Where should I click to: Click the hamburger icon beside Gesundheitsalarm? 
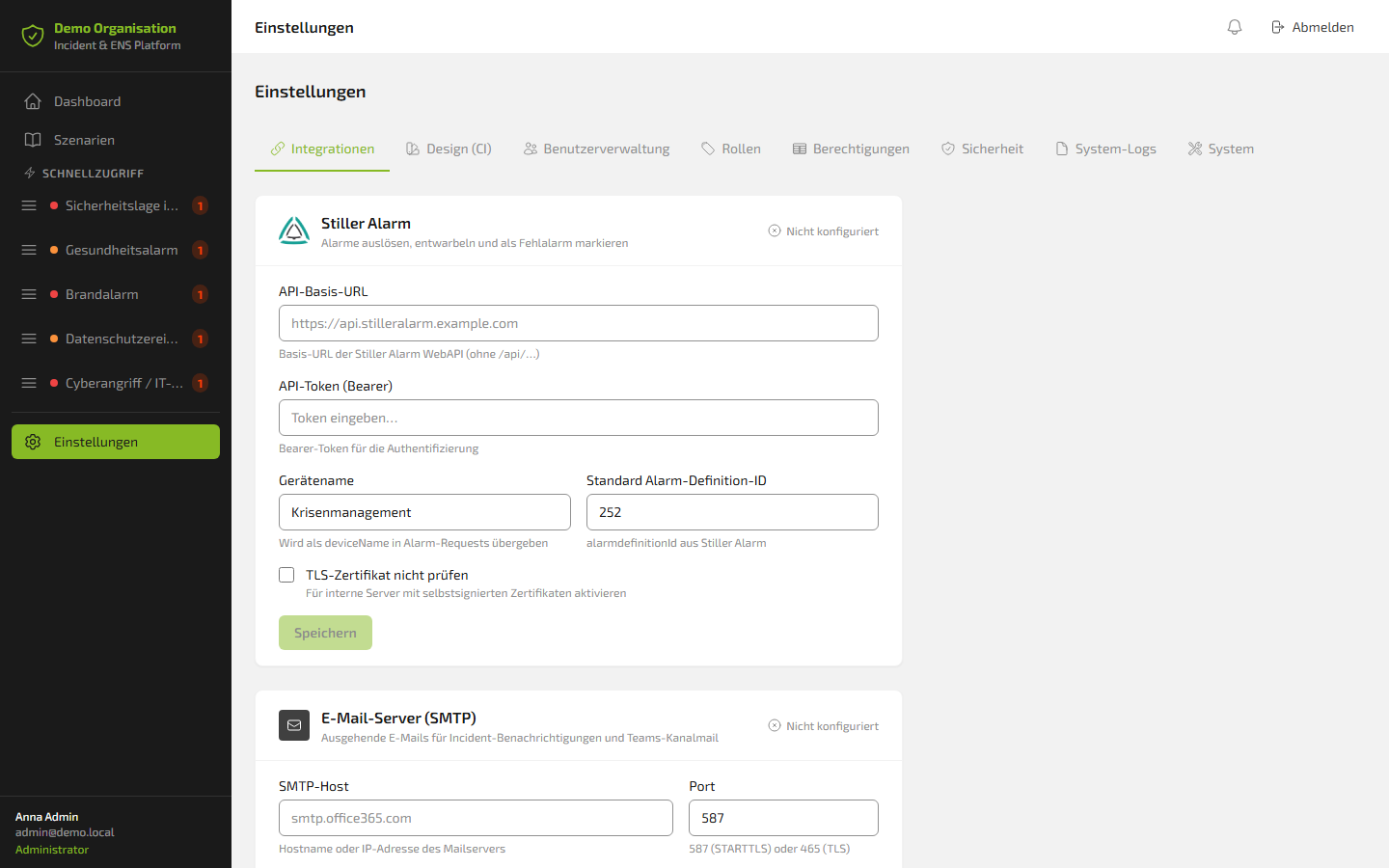(29, 250)
